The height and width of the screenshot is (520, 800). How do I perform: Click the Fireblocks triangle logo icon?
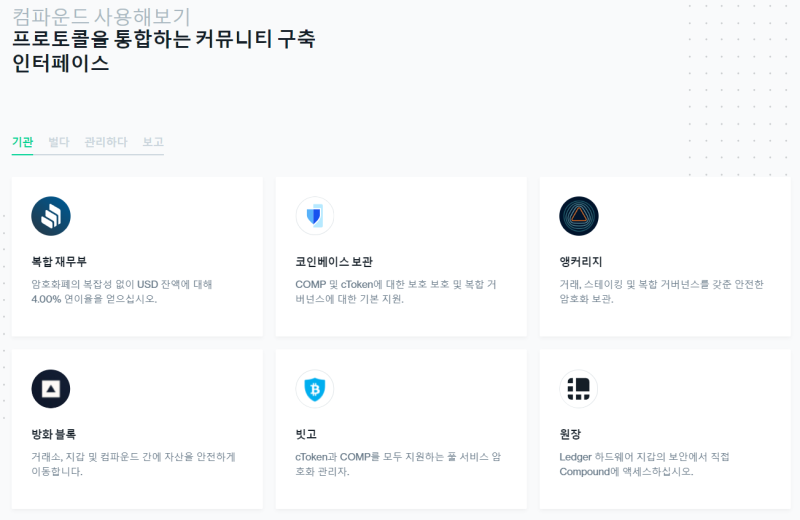point(51,389)
